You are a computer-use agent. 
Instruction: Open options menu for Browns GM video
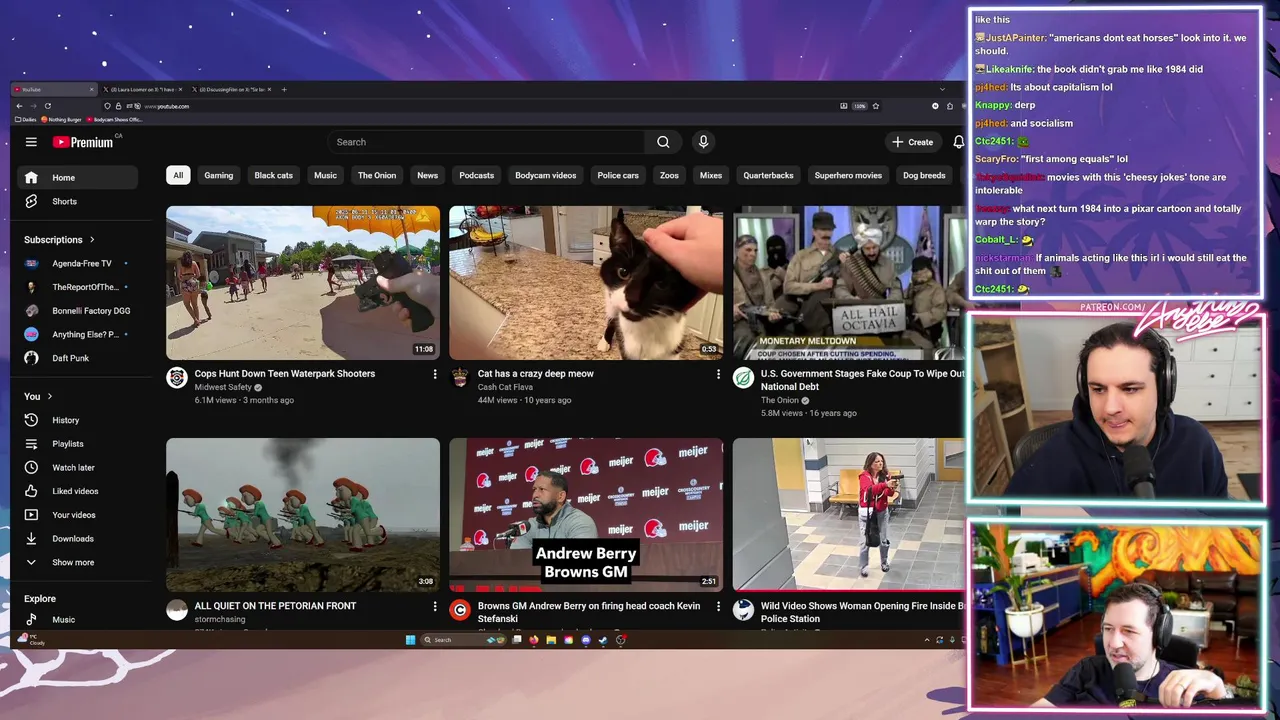pyautogui.click(x=717, y=606)
